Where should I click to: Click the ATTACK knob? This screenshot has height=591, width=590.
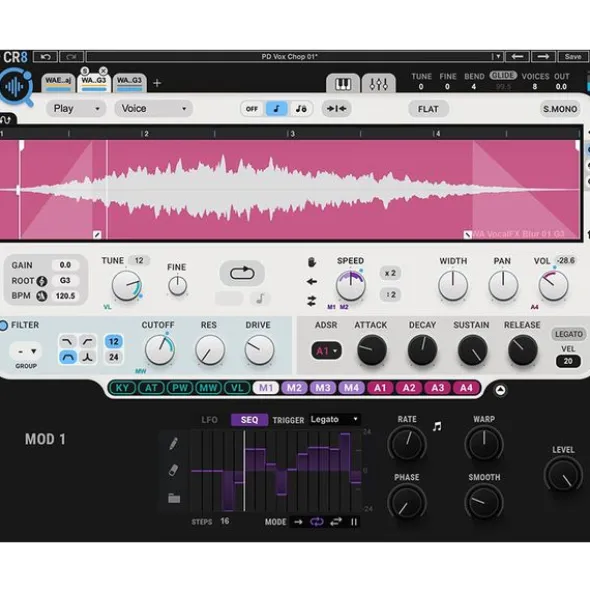pyautogui.click(x=371, y=350)
